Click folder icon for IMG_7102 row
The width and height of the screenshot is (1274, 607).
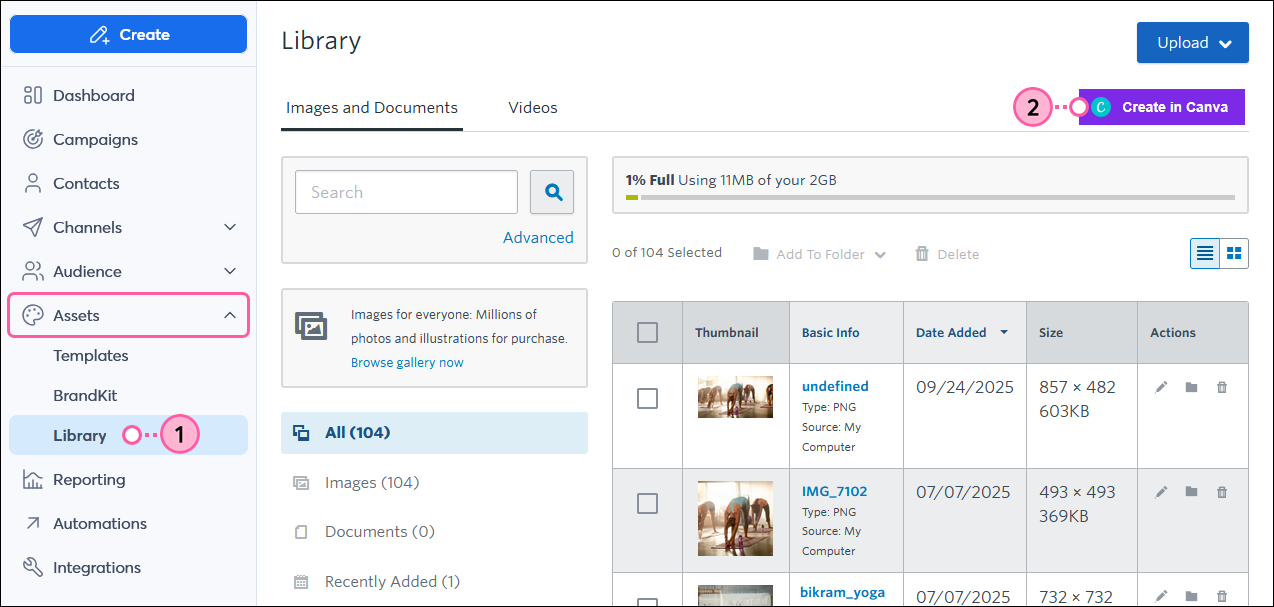tap(1191, 493)
